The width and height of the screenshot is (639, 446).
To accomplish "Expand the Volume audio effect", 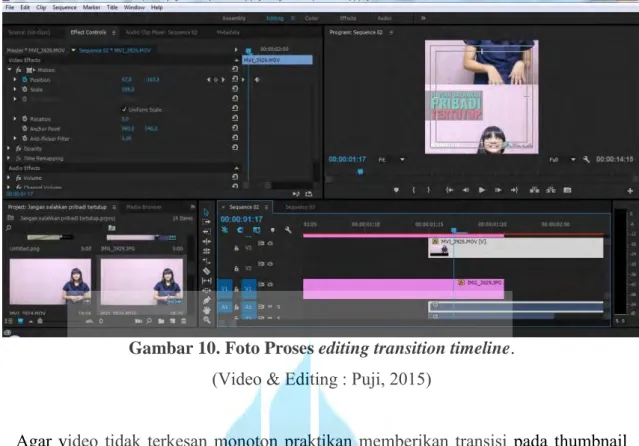I will pos(9,178).
